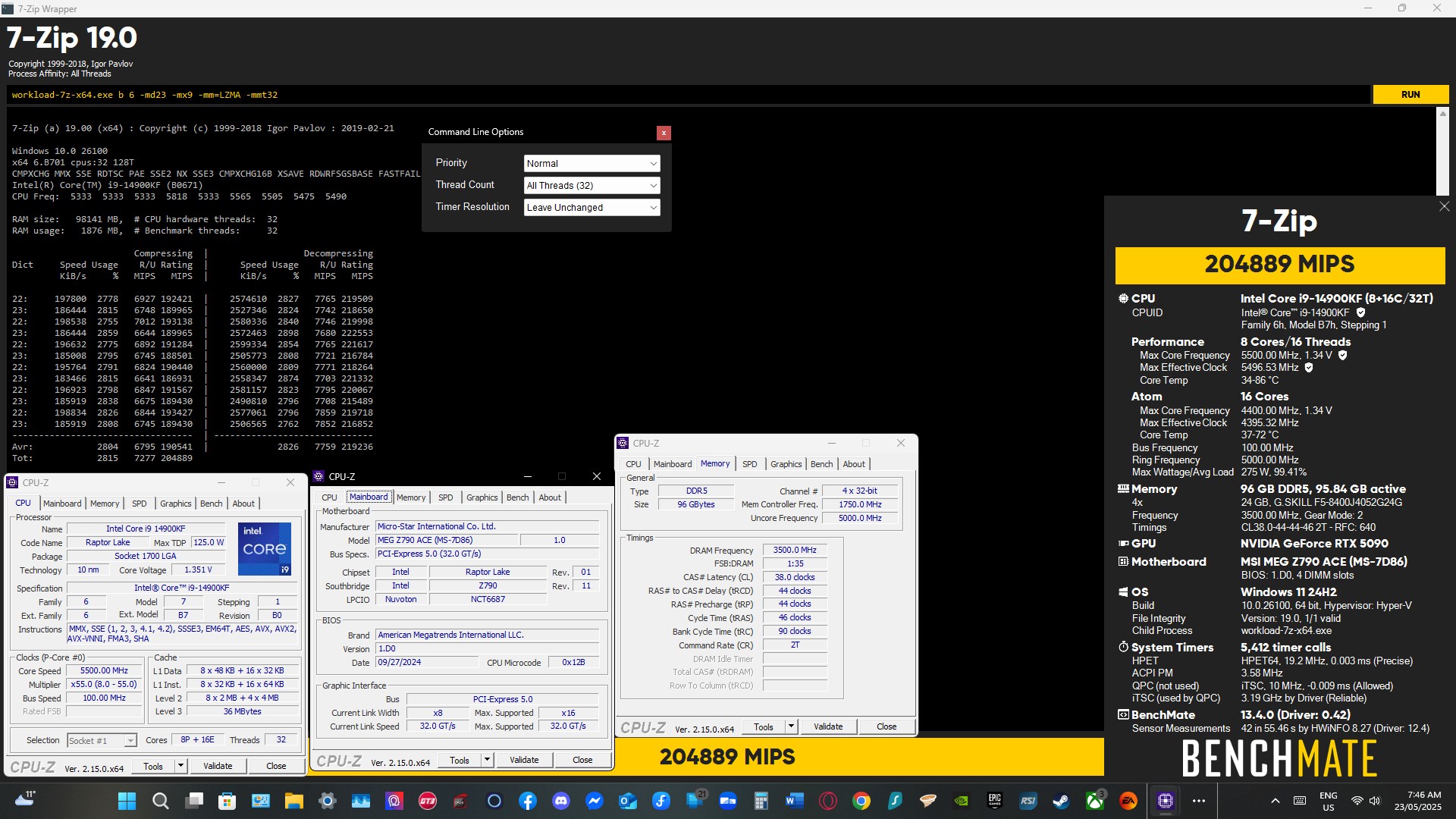Image resolution: width=1456 pixels, height=819 pixels.
Task: Open Graphics tab in CPU-Z Mainboard window
Action: [x=482, y=497]
